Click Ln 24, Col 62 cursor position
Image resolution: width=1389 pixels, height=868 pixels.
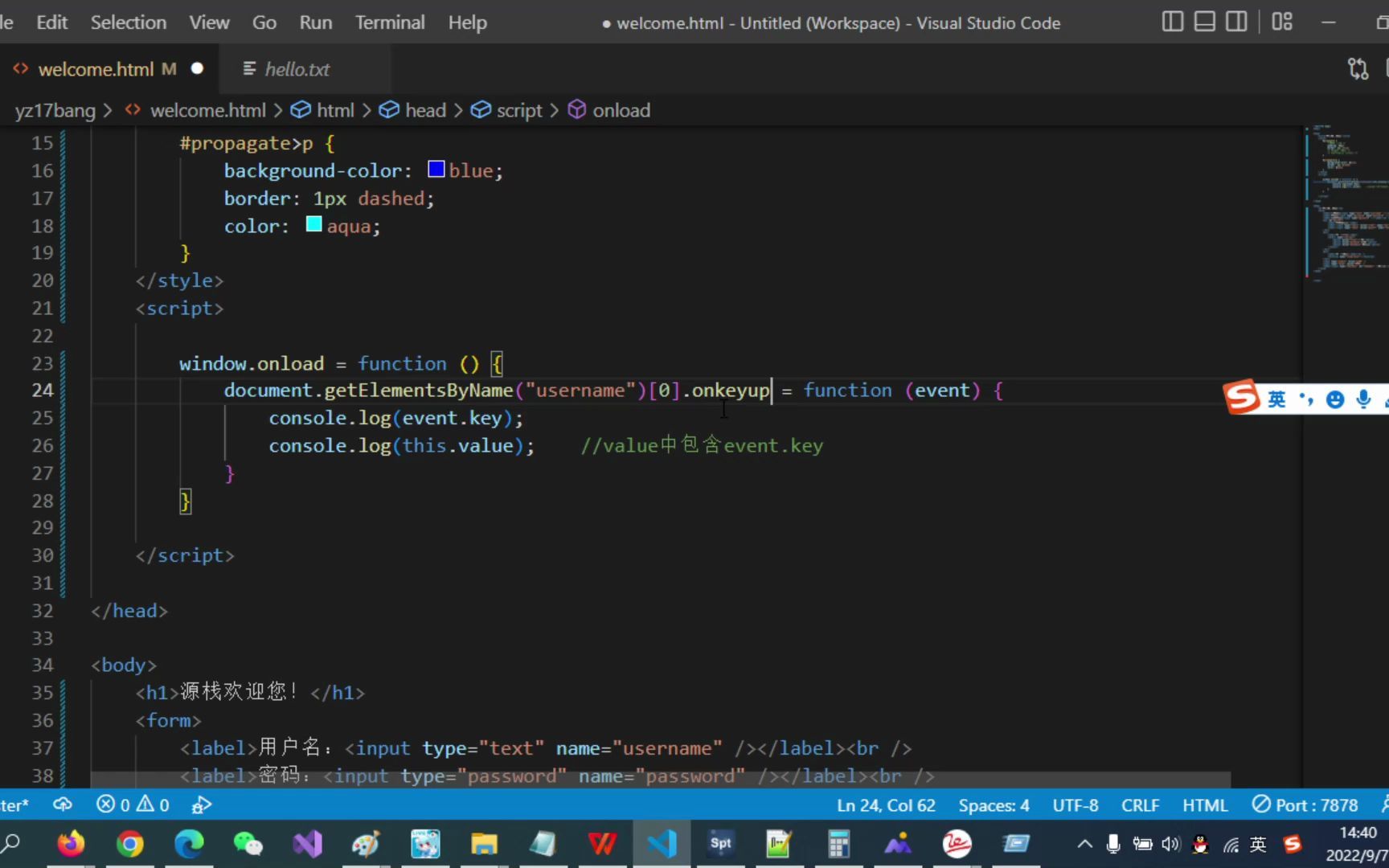coord(886,805)
